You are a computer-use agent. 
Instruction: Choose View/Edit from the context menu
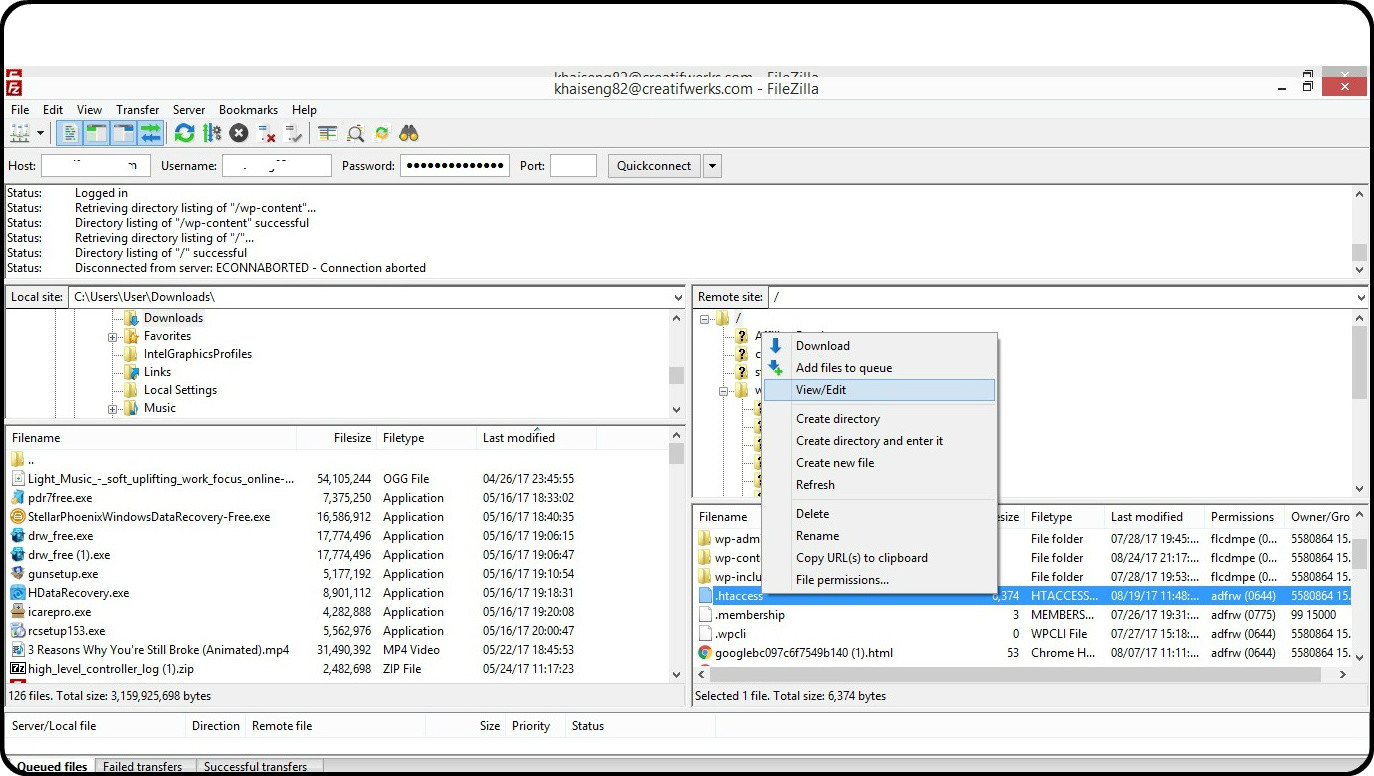pyautogui.click(x=880, y=390)
